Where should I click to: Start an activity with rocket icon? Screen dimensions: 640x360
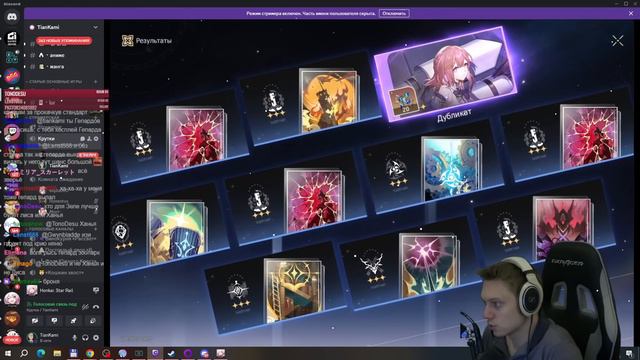(73, 321)
